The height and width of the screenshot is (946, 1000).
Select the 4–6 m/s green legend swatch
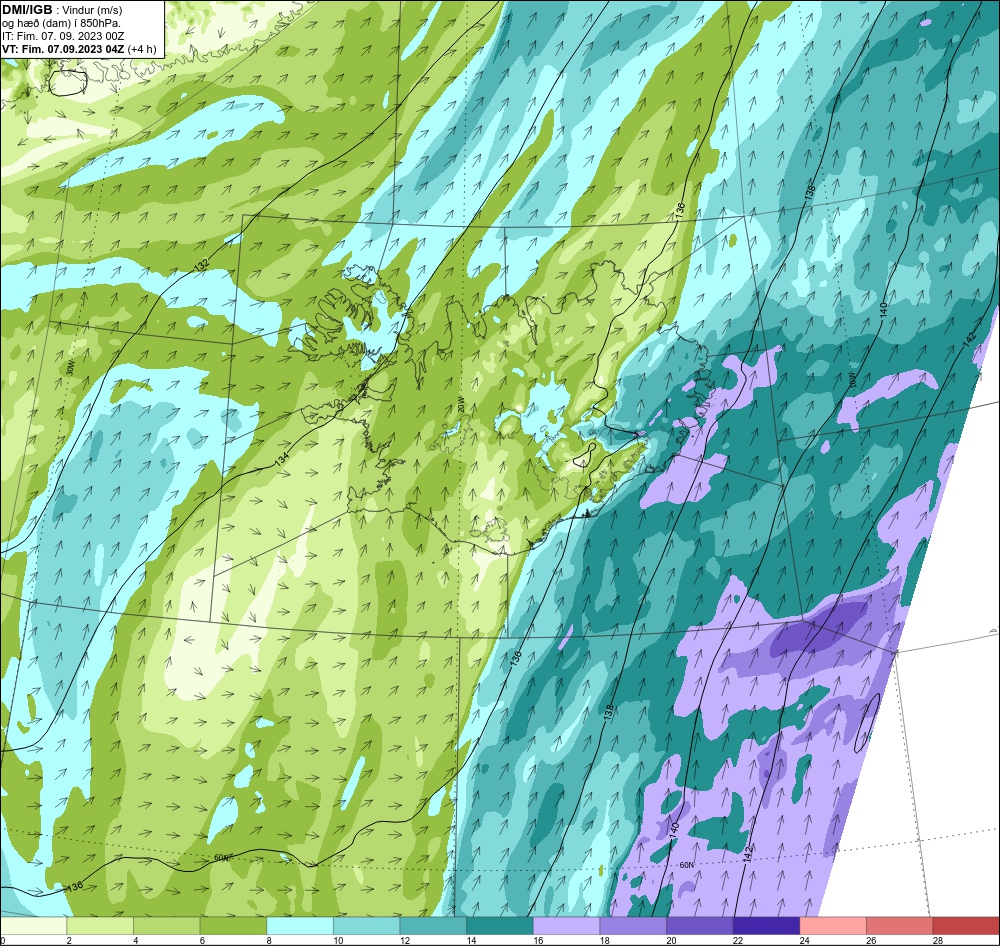pyautogui.click(x=166, y=925)
